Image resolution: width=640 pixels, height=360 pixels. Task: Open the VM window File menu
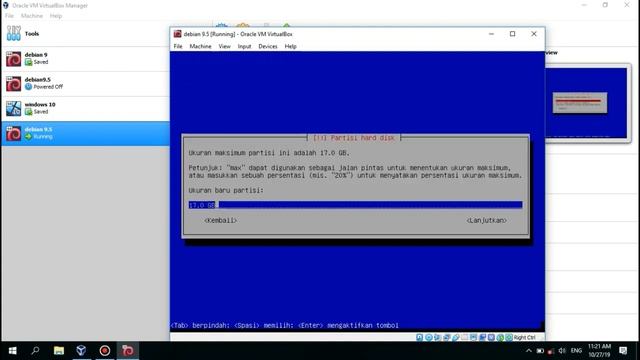click(x=178, y=47)
